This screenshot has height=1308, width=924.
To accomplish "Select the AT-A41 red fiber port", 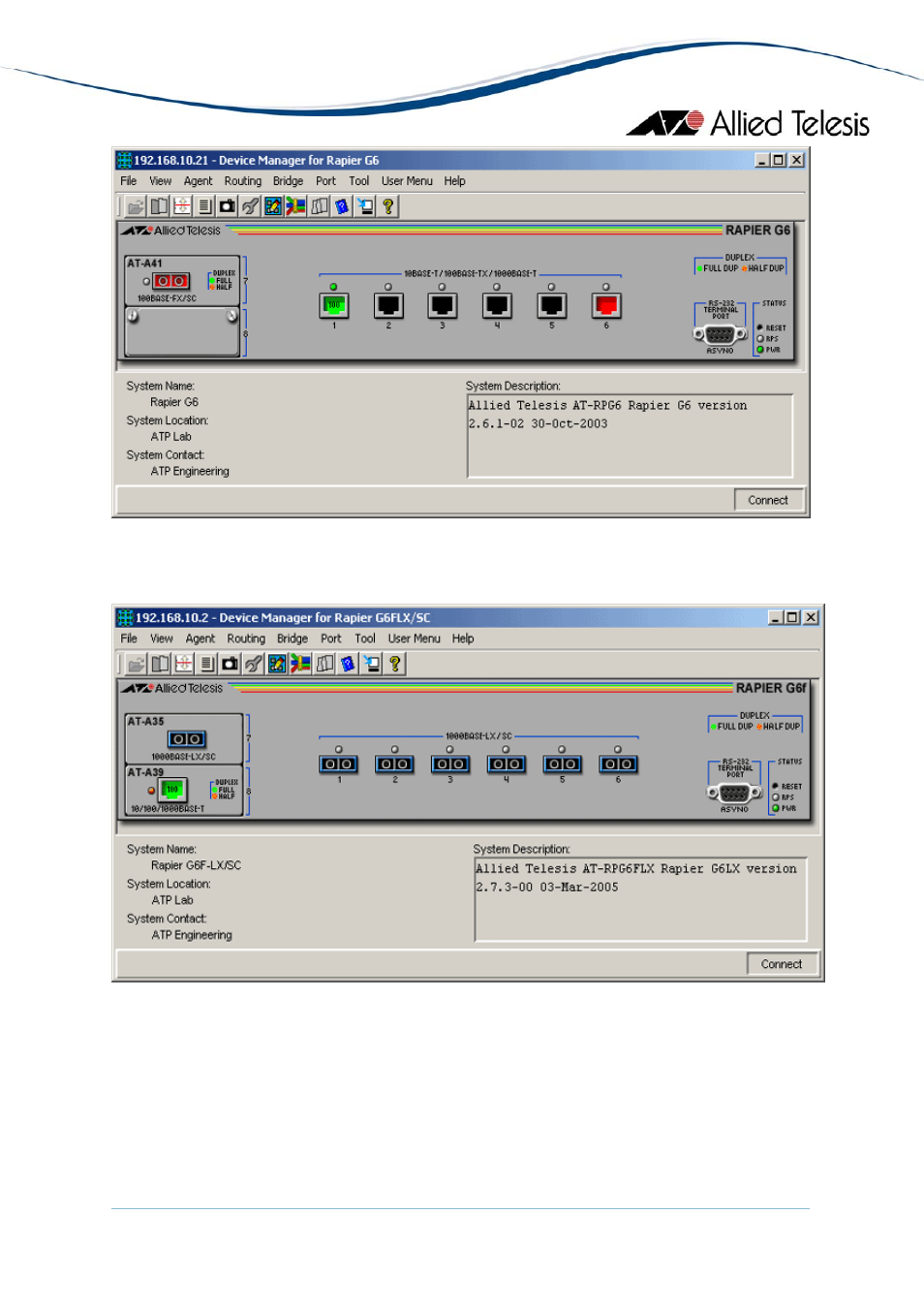I will tap(170, 281).
